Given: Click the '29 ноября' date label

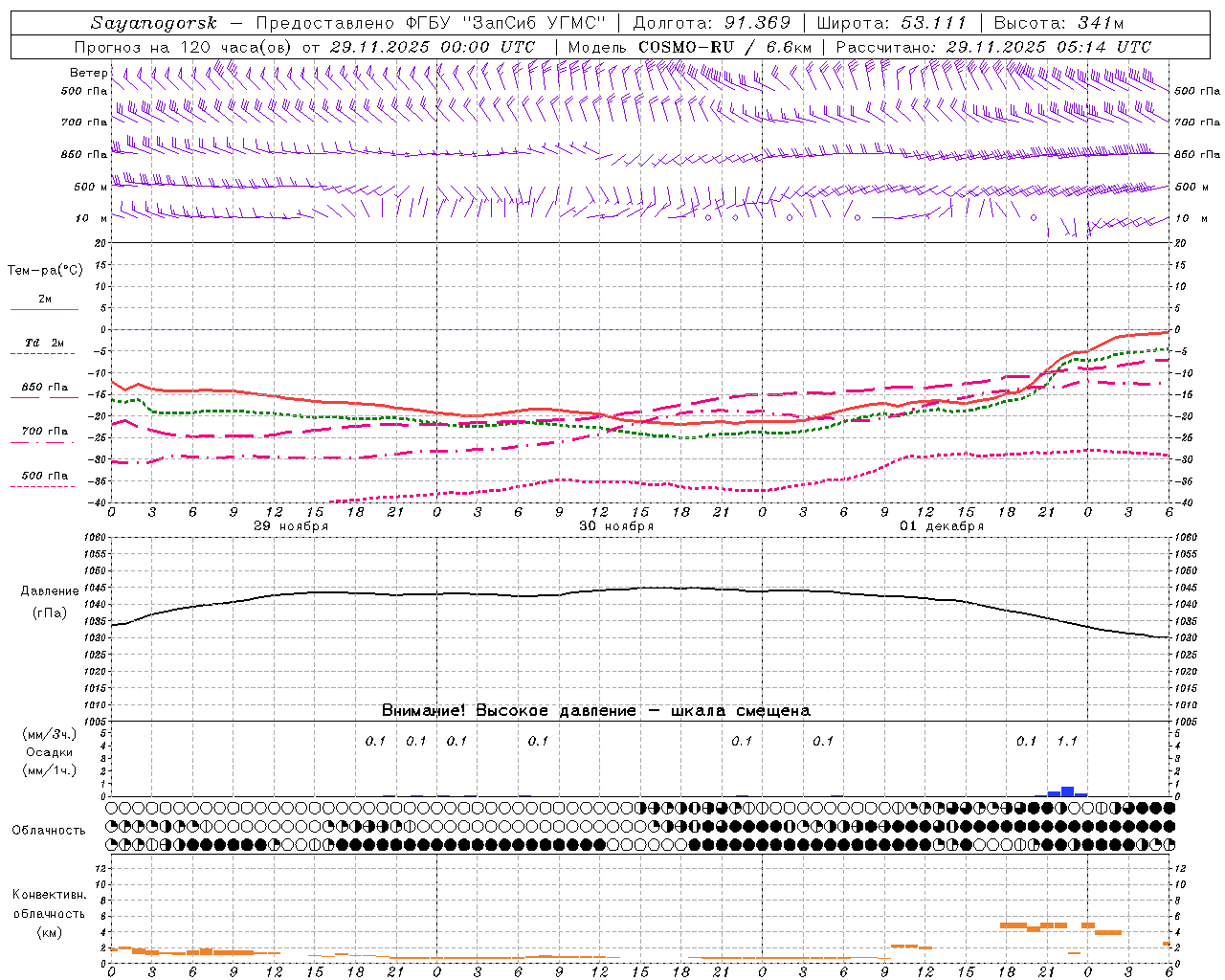Looking at the screenshot, I should [291, 526].
